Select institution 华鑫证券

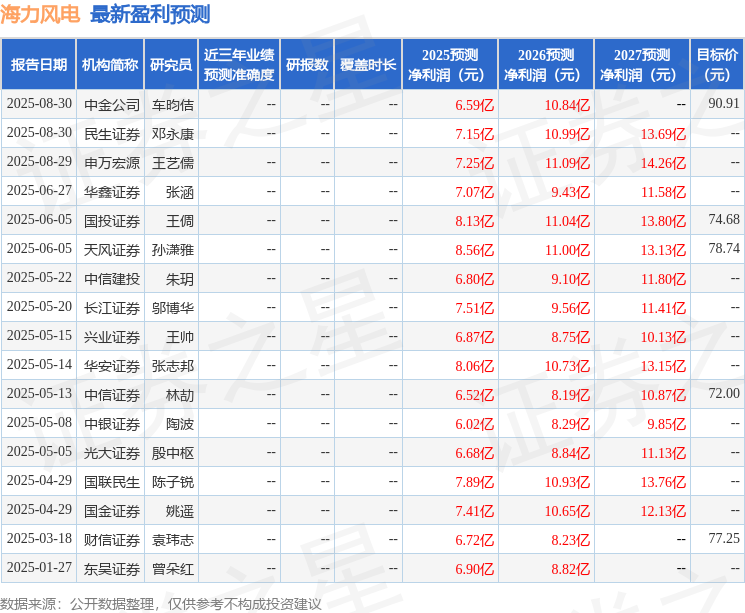point(112,192)
